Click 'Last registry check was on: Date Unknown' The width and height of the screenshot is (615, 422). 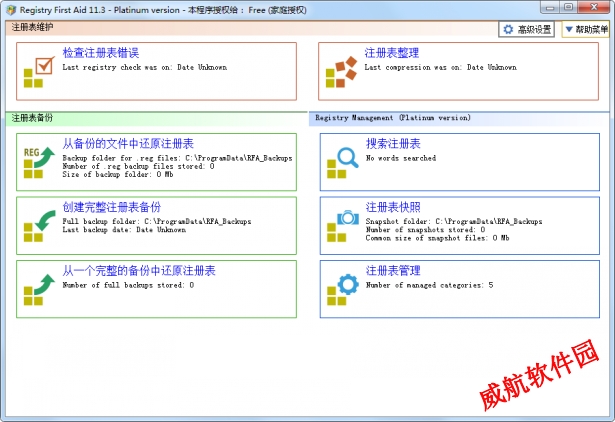(x=145, y=67)
